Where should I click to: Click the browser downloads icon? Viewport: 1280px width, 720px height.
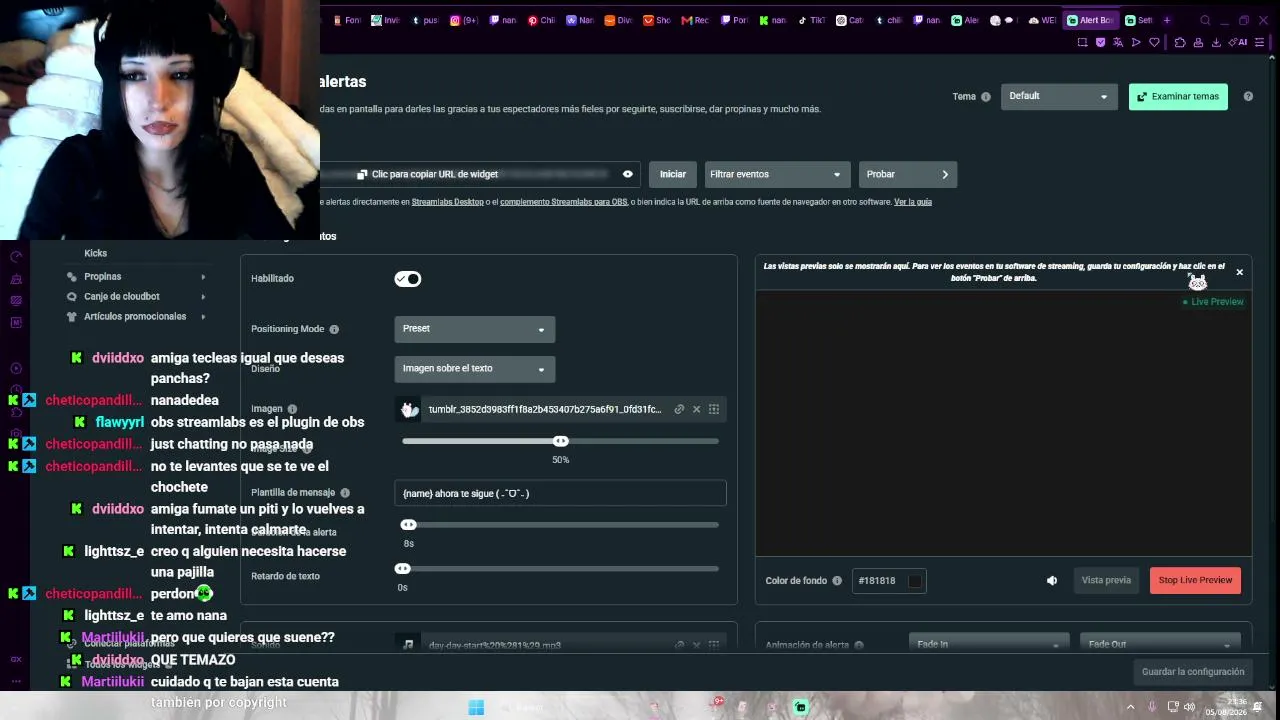[1216, 42]
